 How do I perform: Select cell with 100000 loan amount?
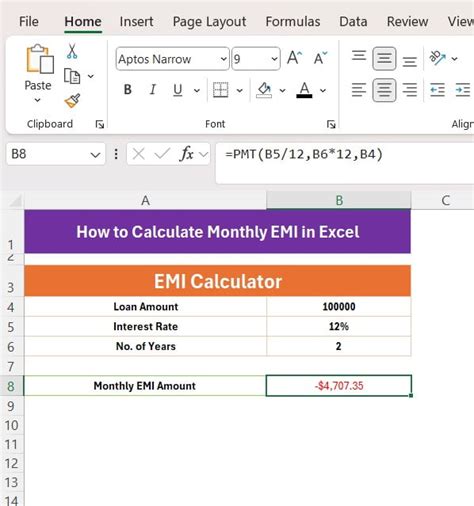(339, 307)
